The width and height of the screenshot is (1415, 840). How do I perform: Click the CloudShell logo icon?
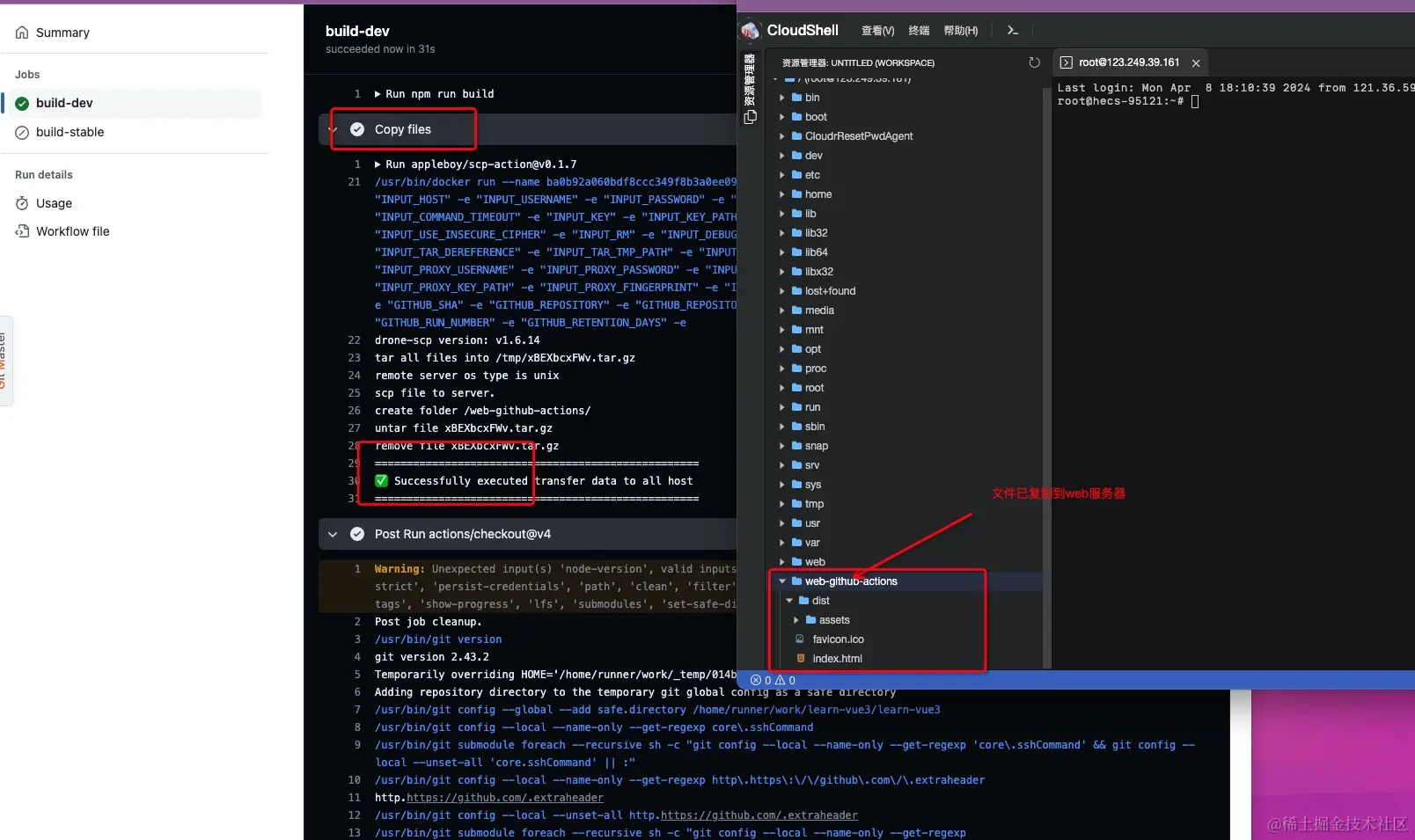[x=751, y=31]
